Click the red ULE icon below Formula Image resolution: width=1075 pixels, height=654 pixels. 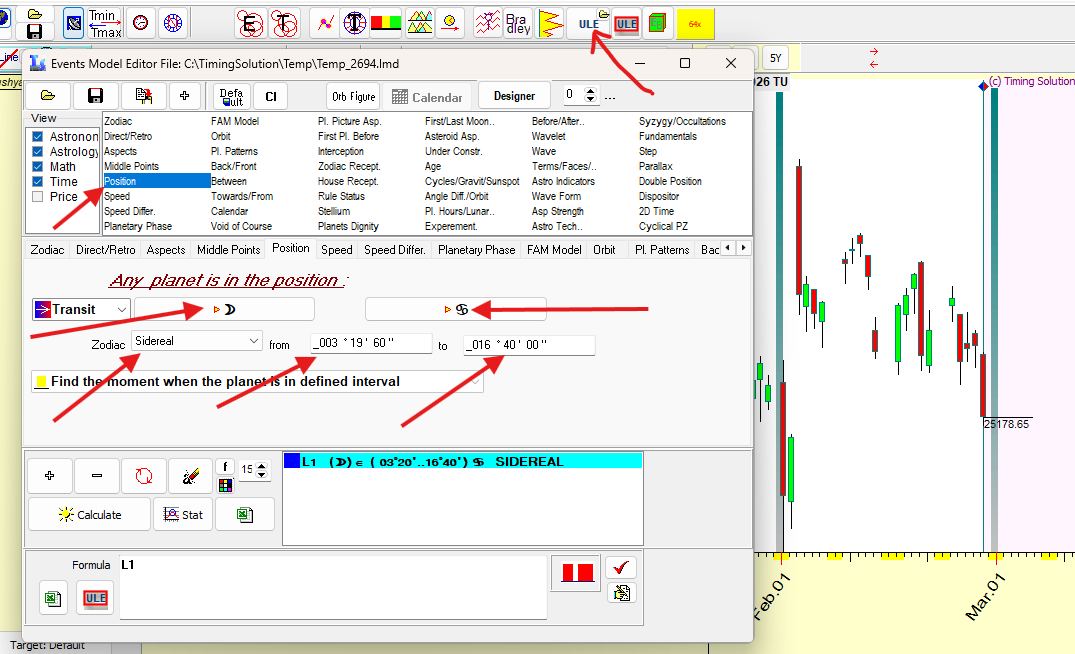click(x=96, y=598)
